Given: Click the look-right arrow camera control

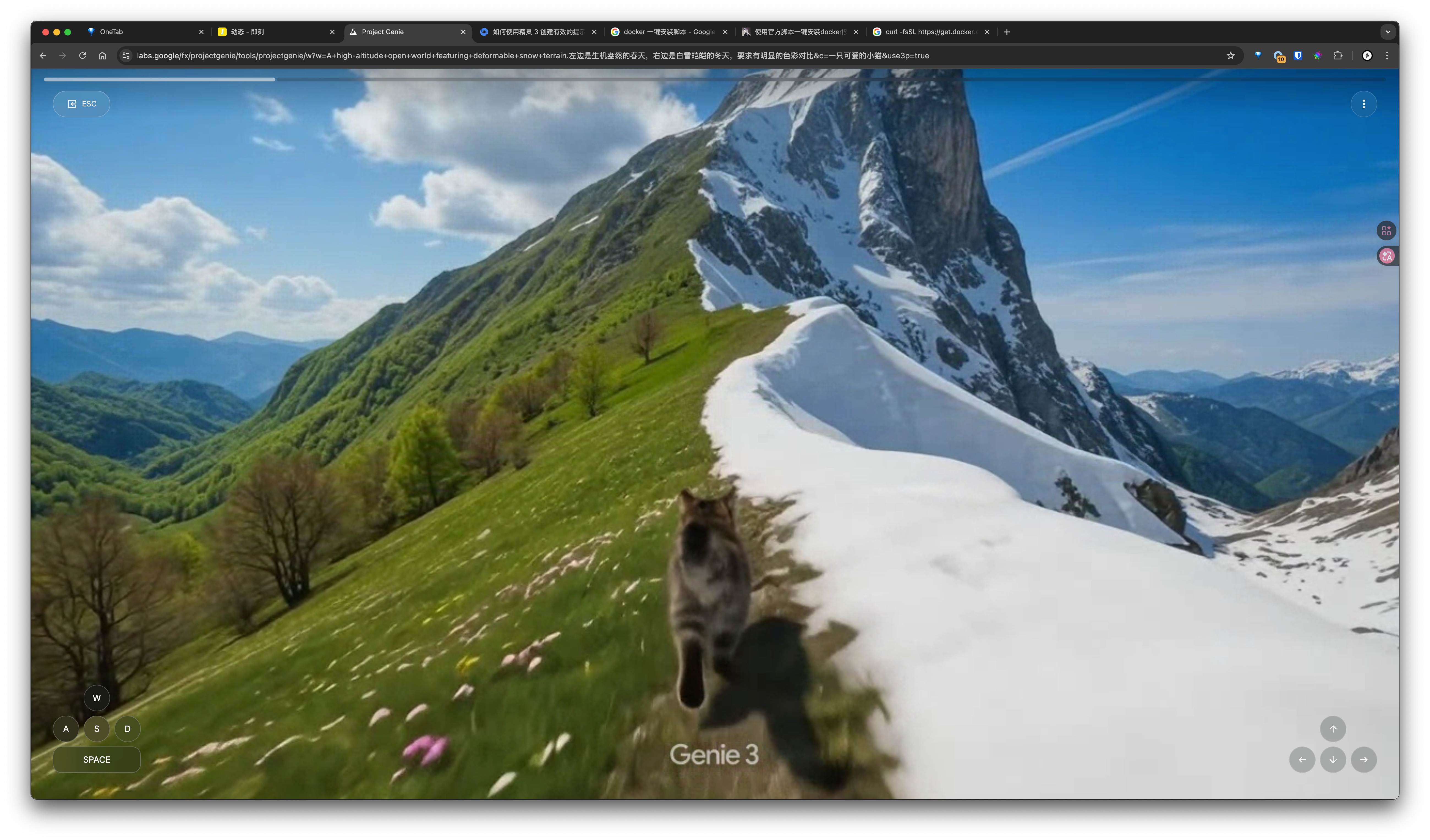Looking at the screenshot, I should tap(1363, 759).
